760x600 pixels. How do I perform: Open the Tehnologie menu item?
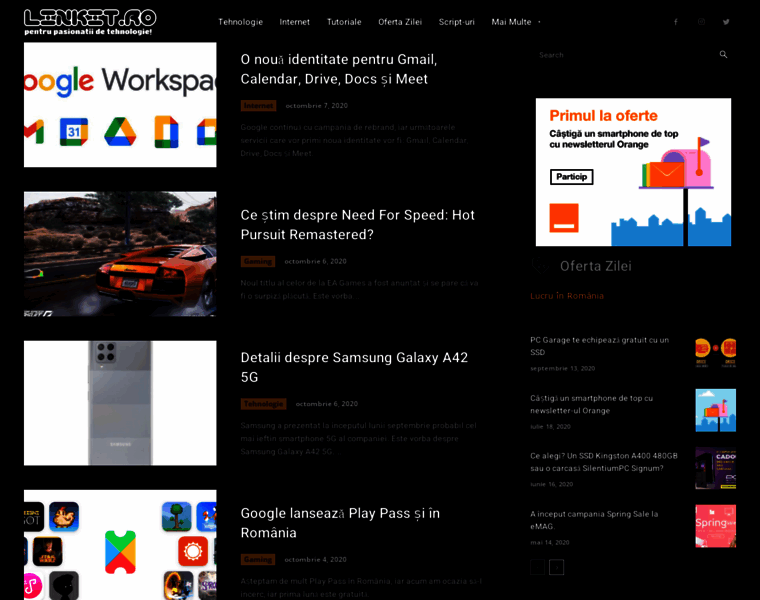(x=240, y=22)
